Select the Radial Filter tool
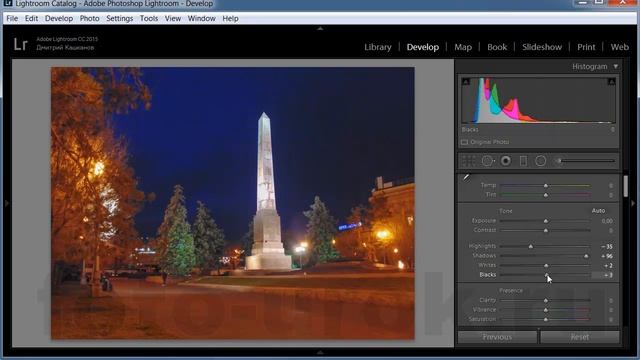Viewport: 640px width, 360px height. [x=541, y=161]
